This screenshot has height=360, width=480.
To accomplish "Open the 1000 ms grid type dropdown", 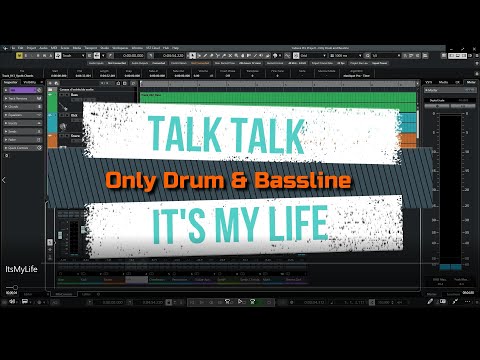I will point(346,55).
